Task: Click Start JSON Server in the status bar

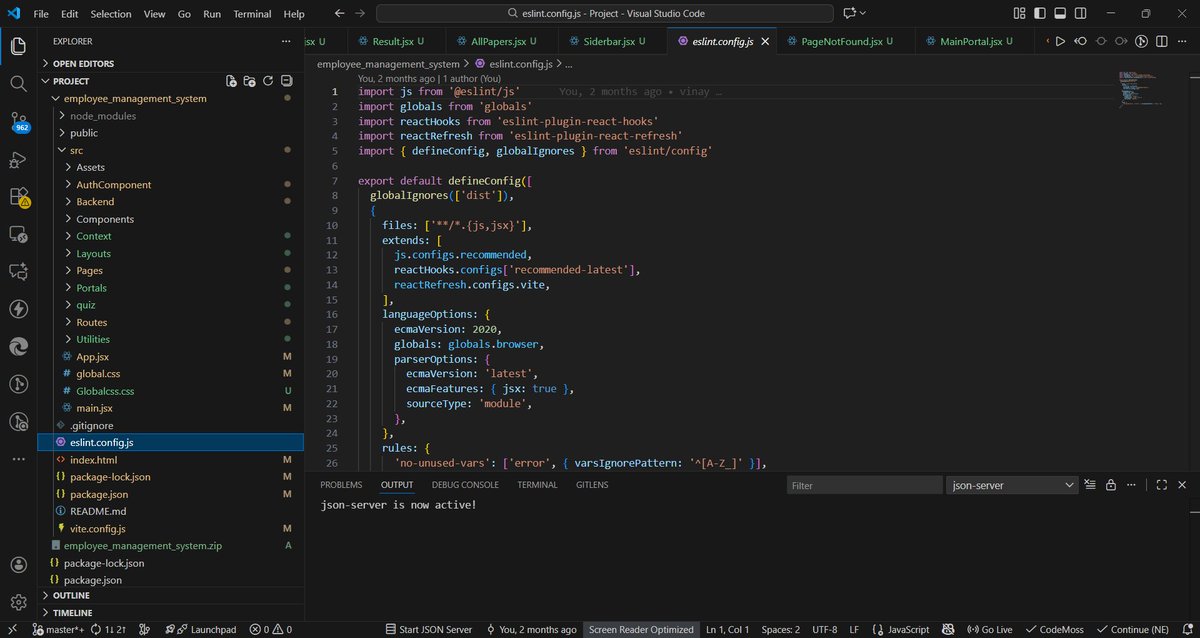Action: click(428, 629)
